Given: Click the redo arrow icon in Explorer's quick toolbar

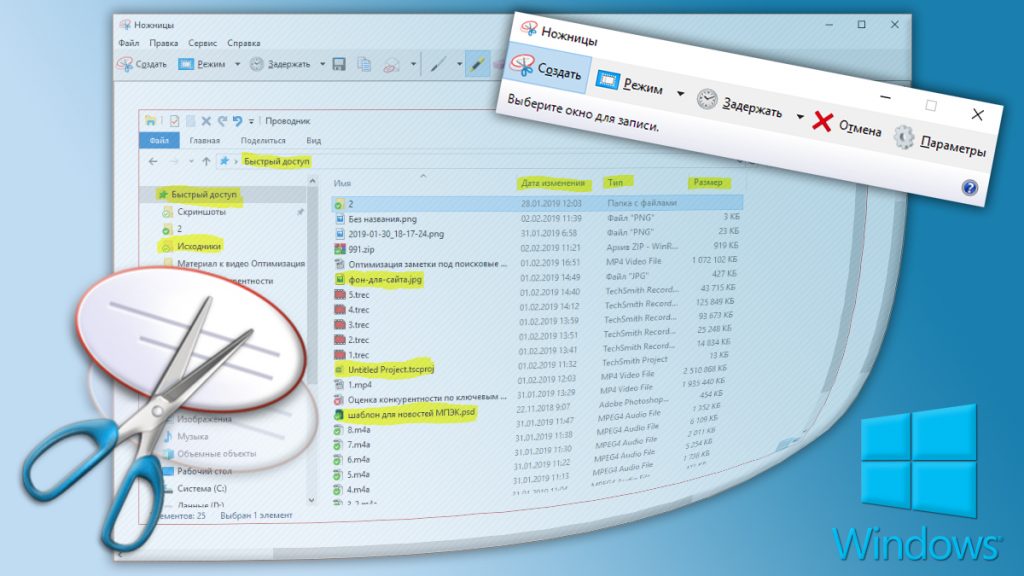Looking at the screenshot, I should [x=222, y=121].
